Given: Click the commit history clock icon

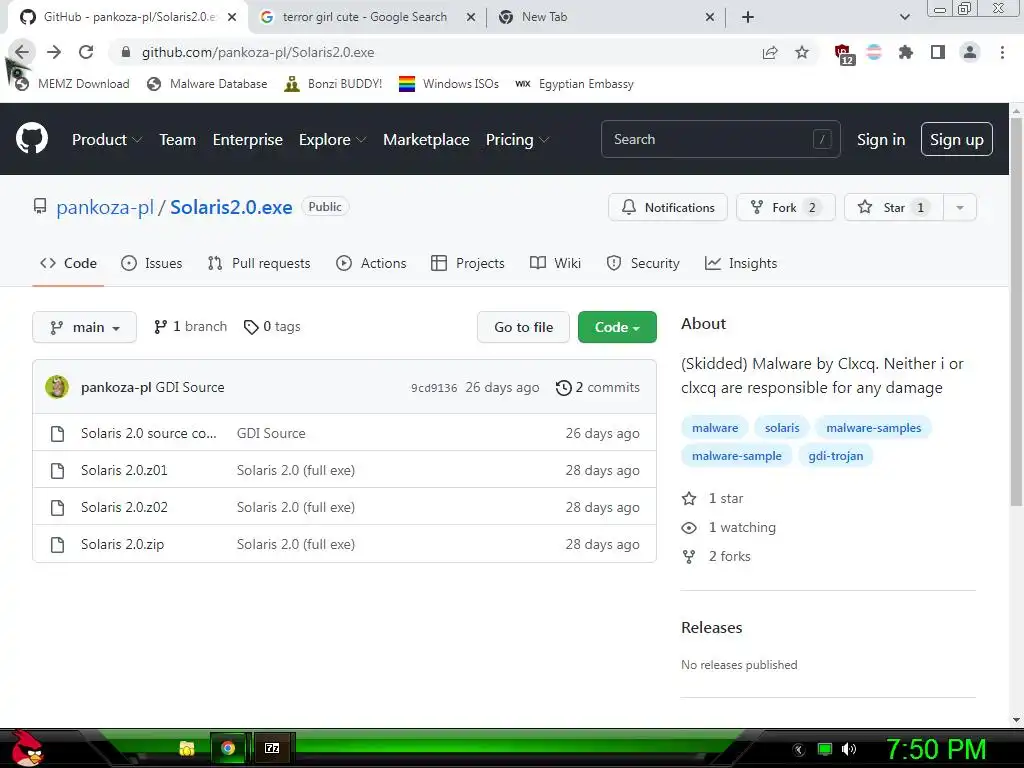Looking at the screenshot, I should click(564, 388).
